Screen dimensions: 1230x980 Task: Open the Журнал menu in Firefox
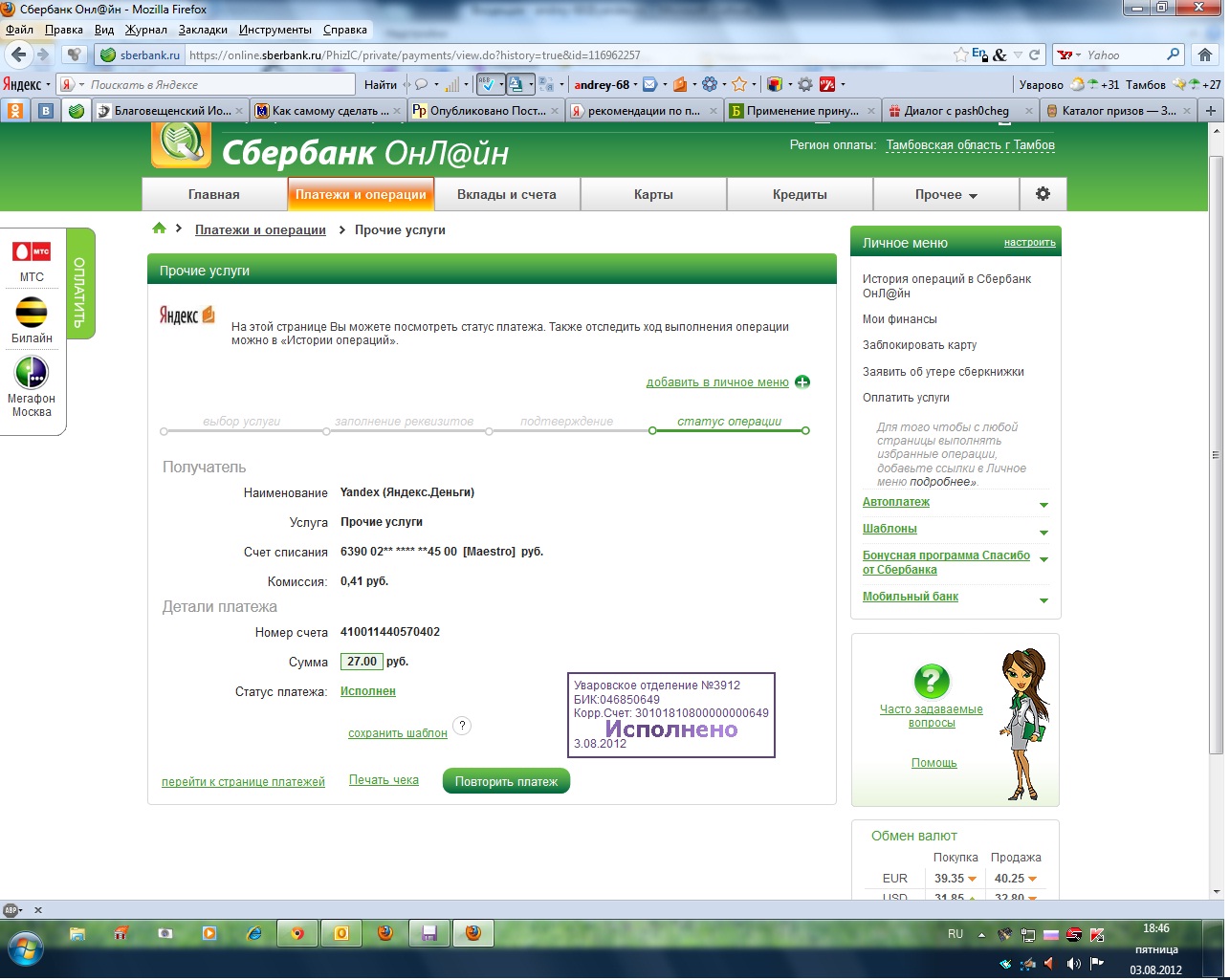[x=146, y=30]
